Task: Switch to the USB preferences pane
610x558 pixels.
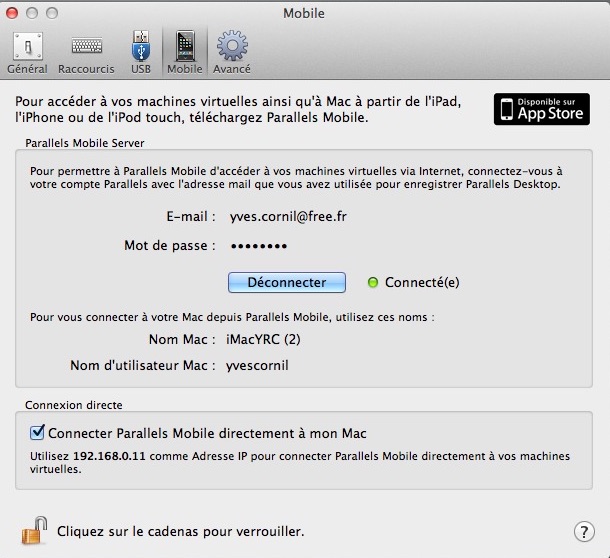Action: [141, 54]
